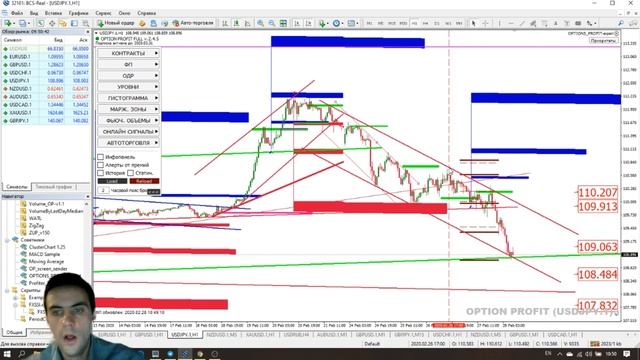This screenshot has height=360, width=640.
Task: Switch chart to candlesticks icon
Action: (x=236, y=23)
